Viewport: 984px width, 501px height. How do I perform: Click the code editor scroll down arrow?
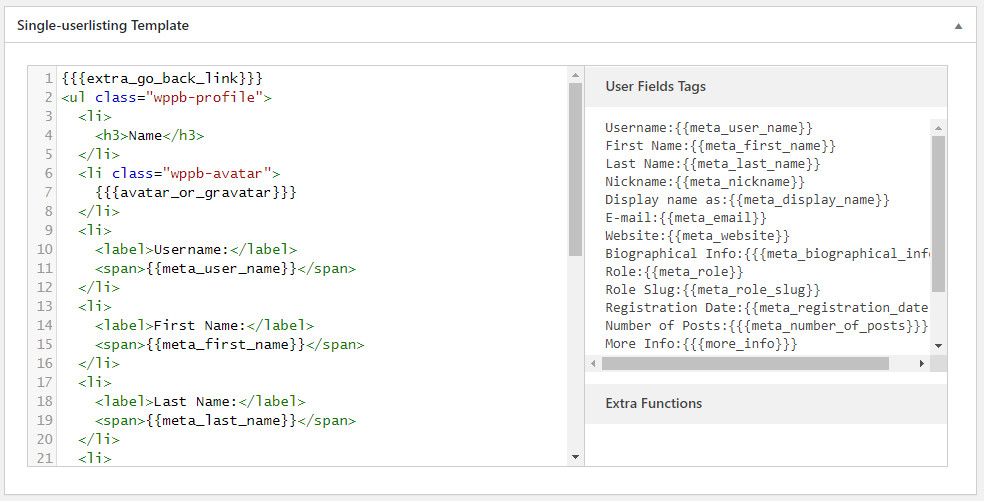tap(575, 457)
